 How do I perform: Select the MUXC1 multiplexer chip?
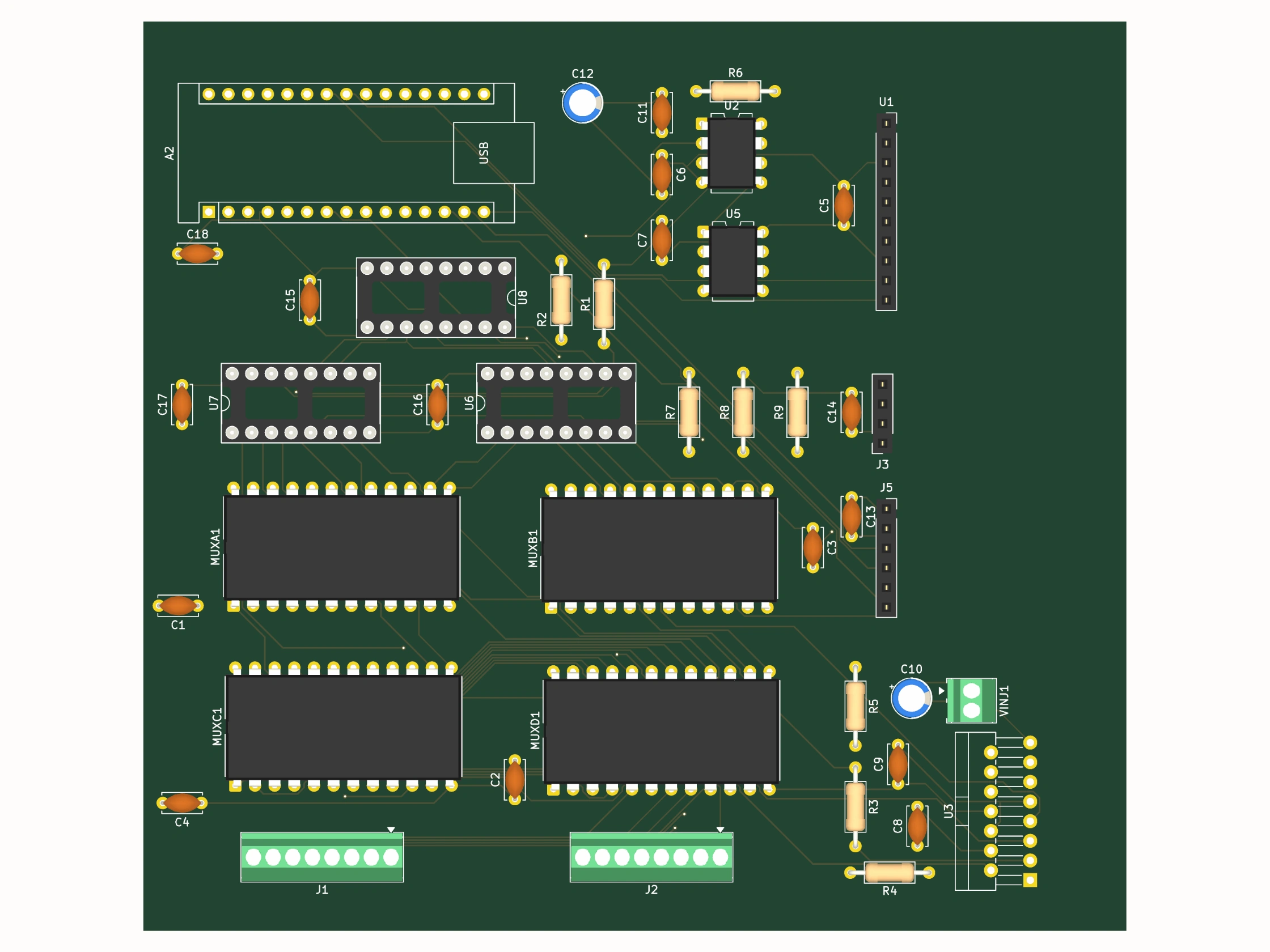click(344, 727)
